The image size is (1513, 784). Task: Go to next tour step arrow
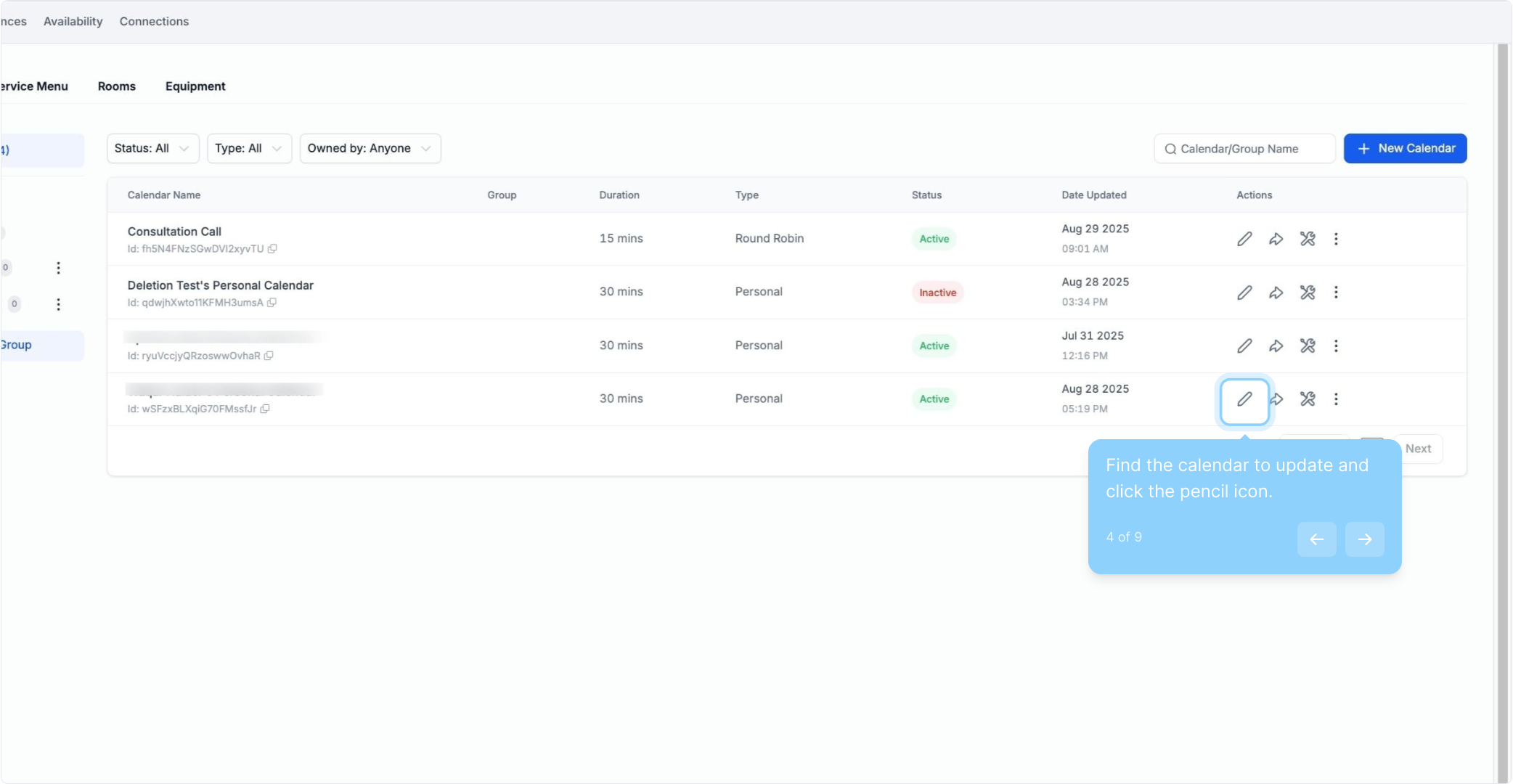[x=1364, y=539]
